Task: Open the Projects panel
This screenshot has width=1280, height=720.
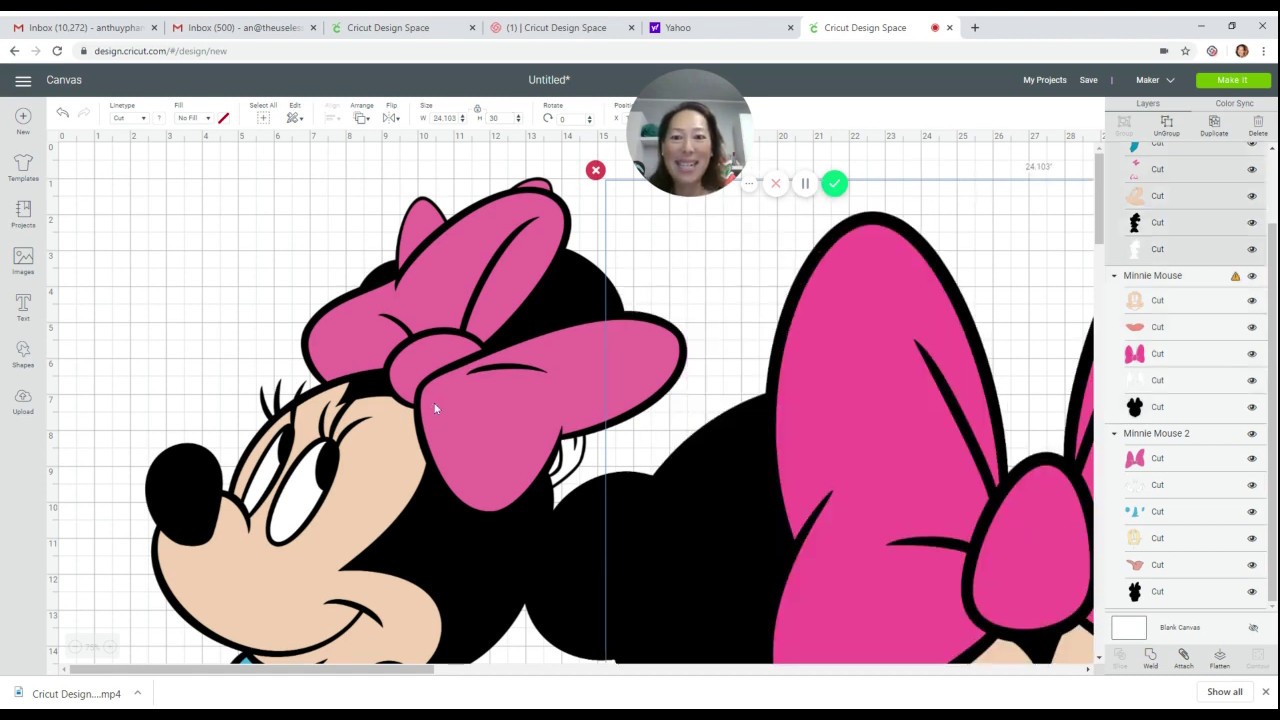Action: click(x=23, y=214)
